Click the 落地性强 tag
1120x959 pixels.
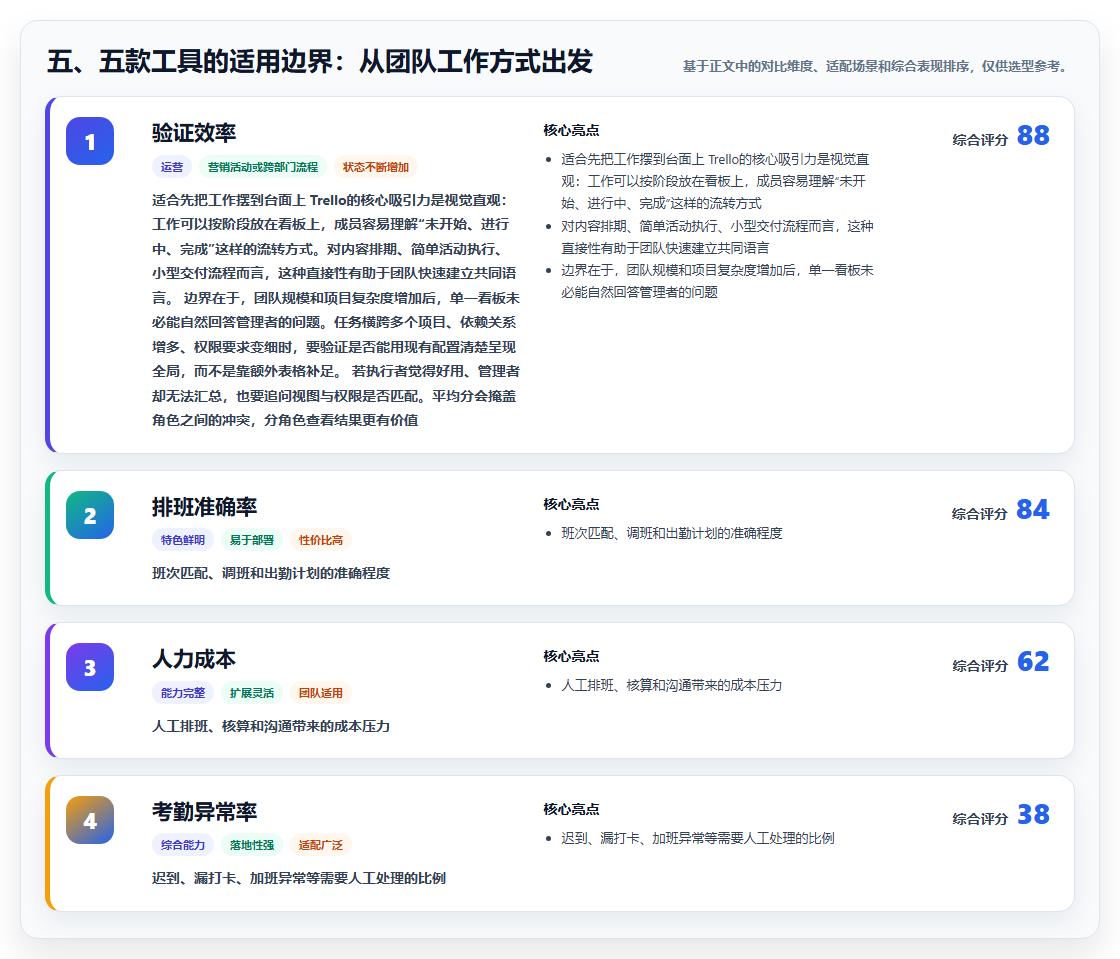(251, 845)
